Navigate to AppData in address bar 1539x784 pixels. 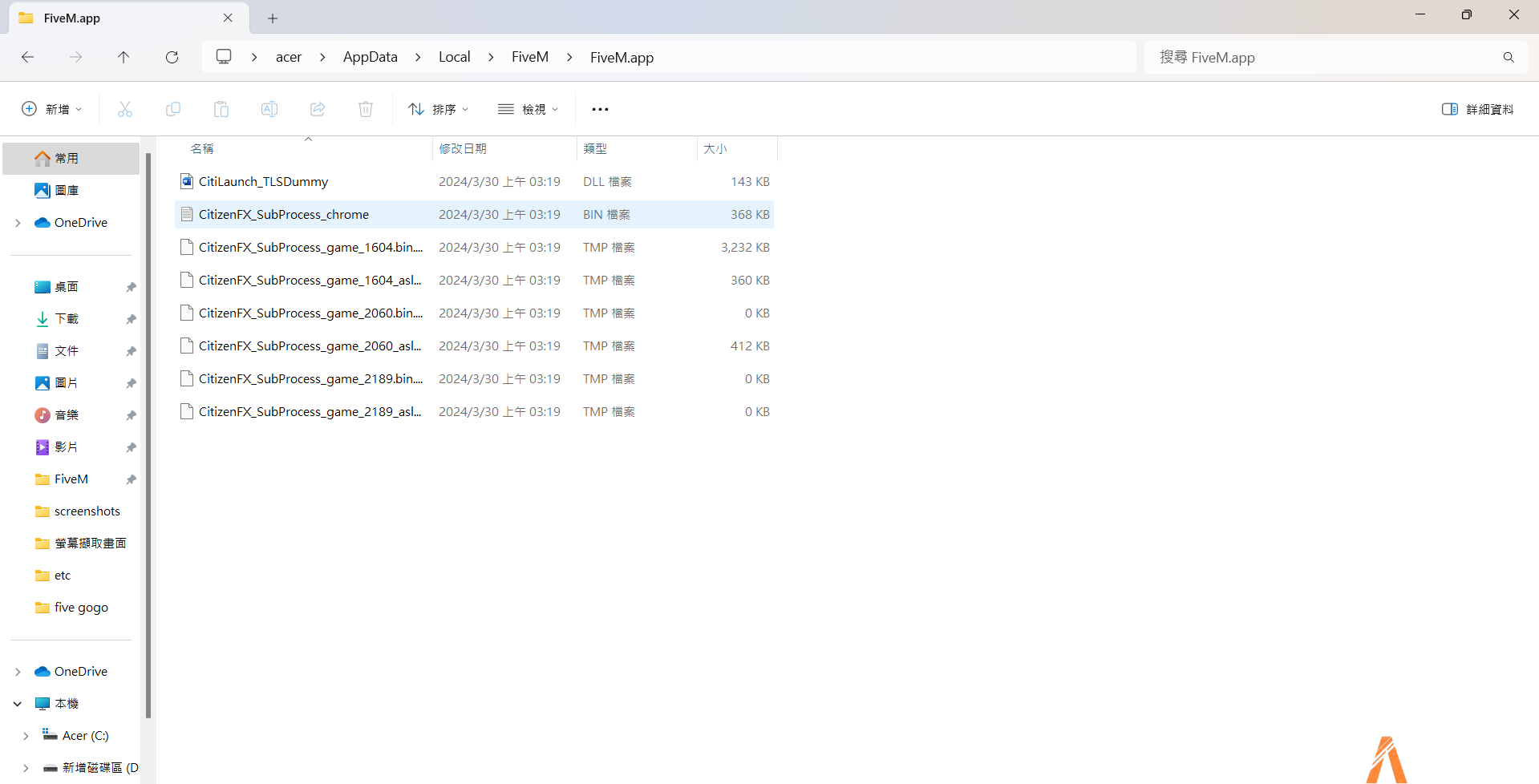(371, 57)
